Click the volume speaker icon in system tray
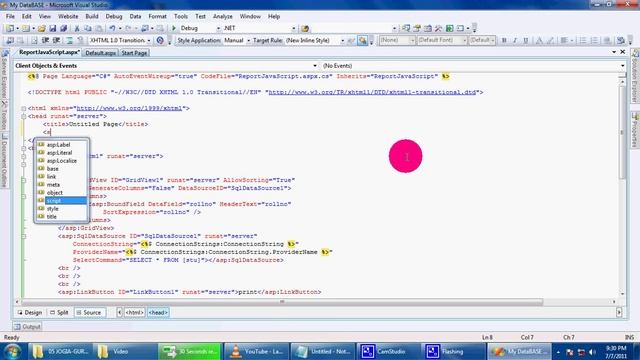The height and width of the screenshot is (360, 640). 592,352
